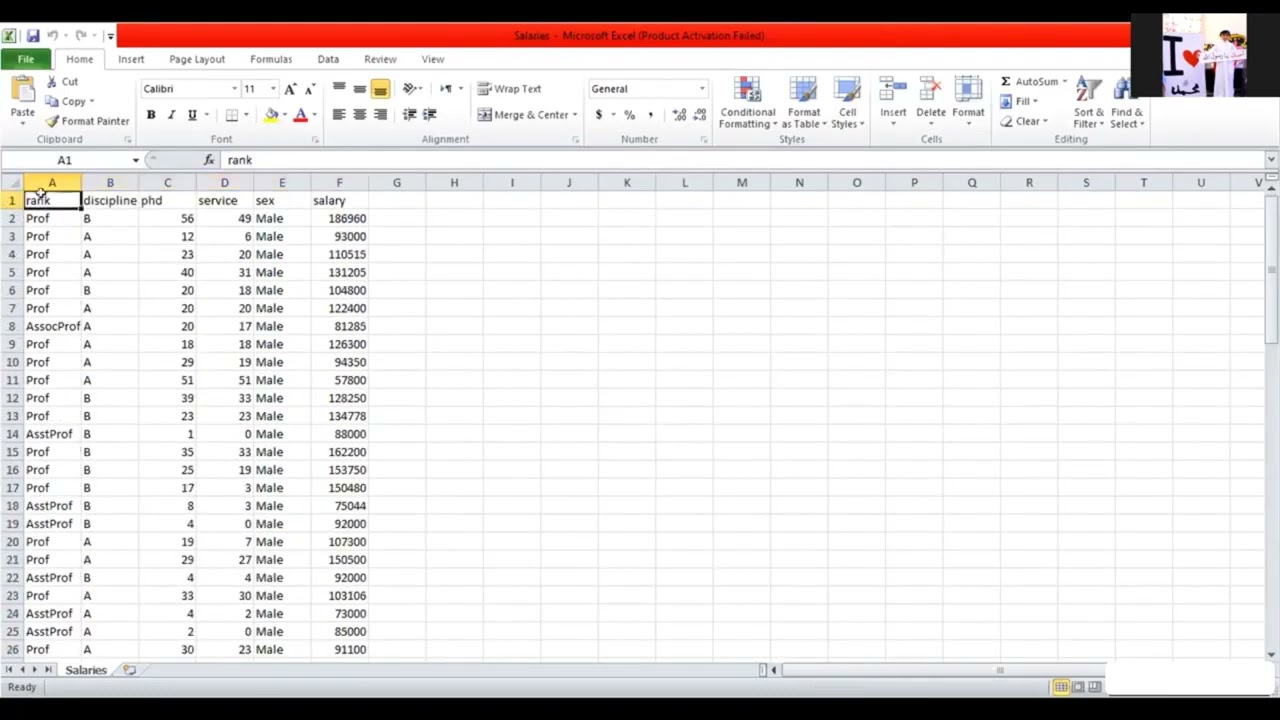The height and width of the screenshot is (720, 1280).
Task: Click Increase Font Size icon
Action: 290,89
